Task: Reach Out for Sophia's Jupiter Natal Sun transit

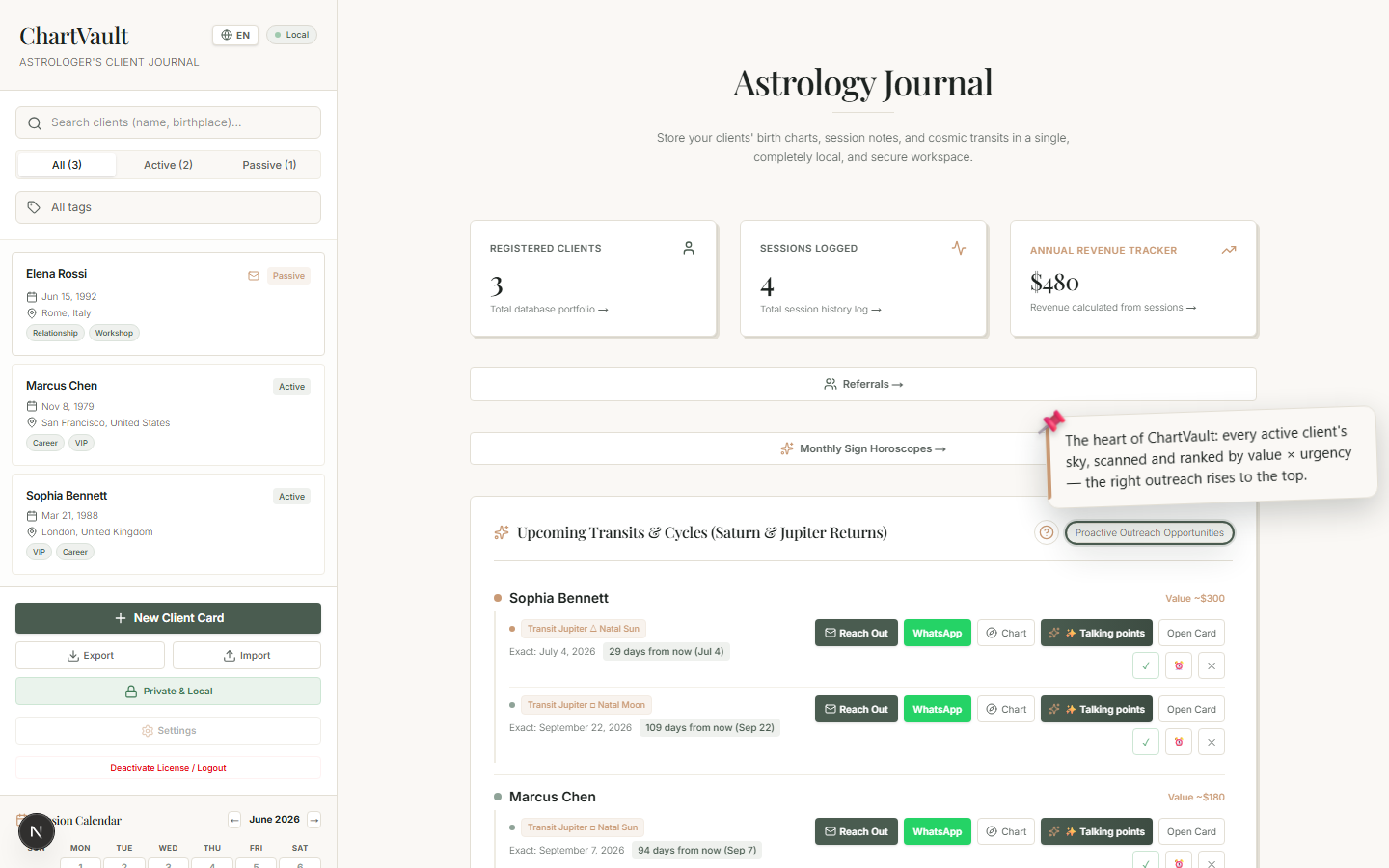Action: (857, 633)
